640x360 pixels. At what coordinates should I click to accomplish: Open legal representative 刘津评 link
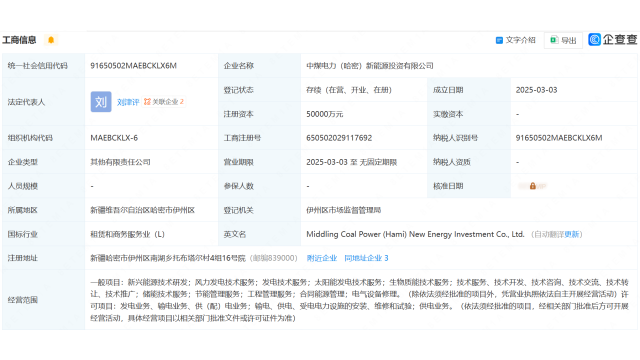click(128, 102)
